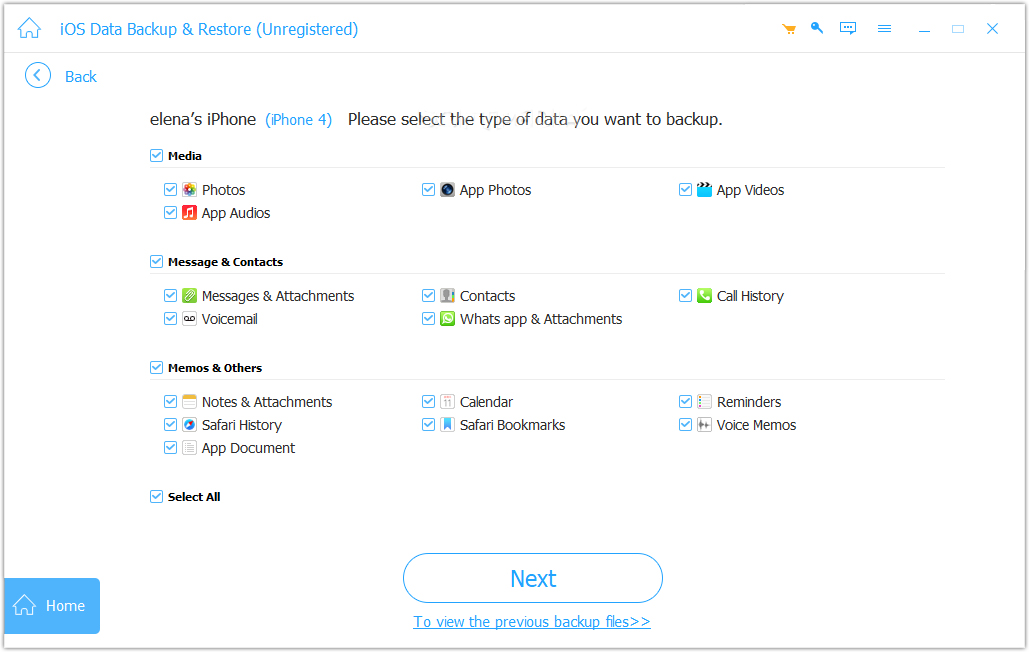Open the hamburger menu in title bar
This screenshot has height=652, width=1029.
click(884, 29)
